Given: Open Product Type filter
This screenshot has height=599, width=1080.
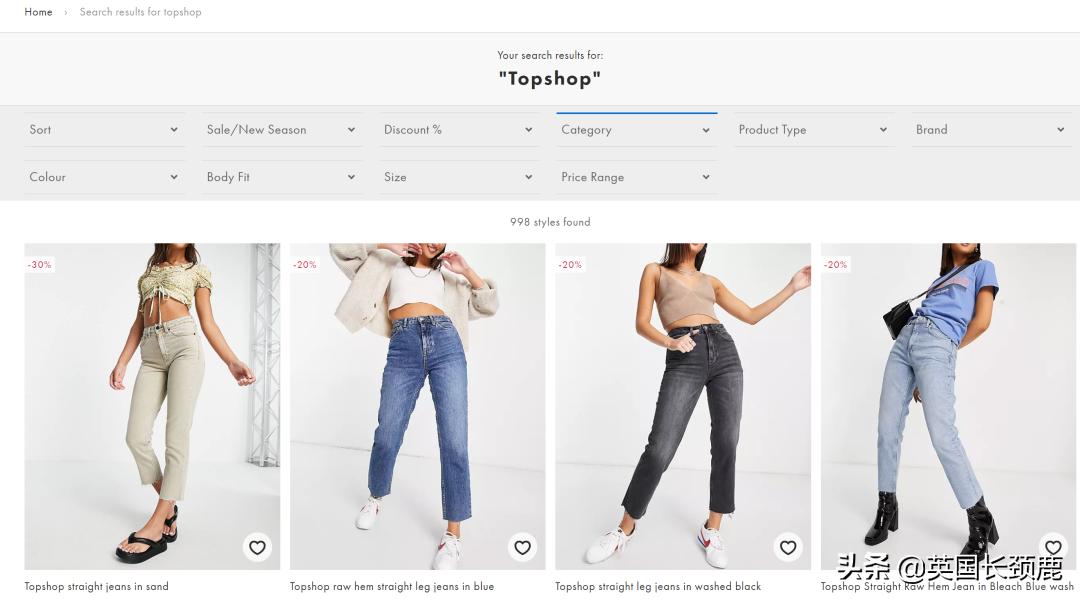Looking at the screenshot, I should (x=813, y=129).
